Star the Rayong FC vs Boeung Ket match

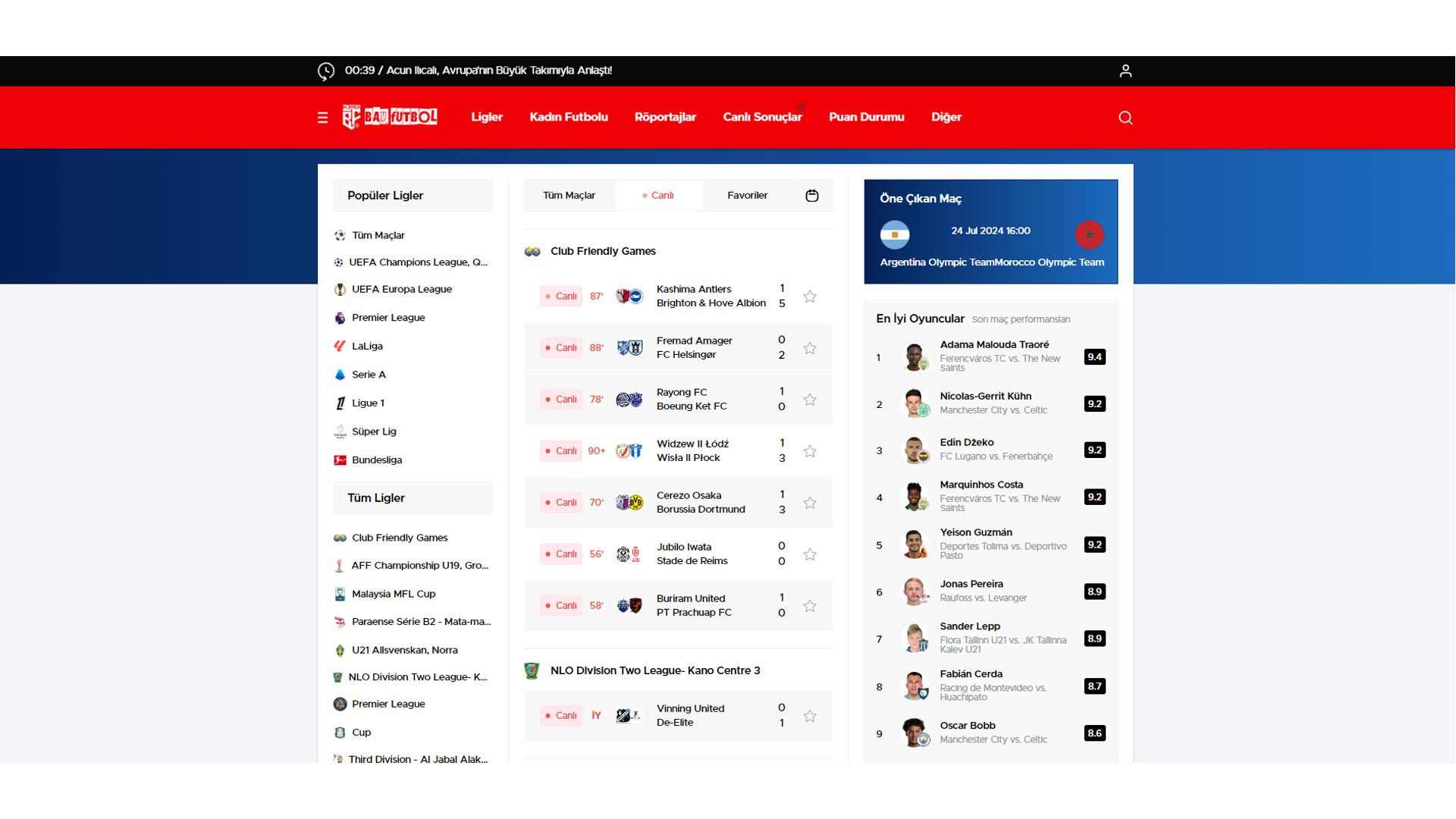tap(810, 400)
